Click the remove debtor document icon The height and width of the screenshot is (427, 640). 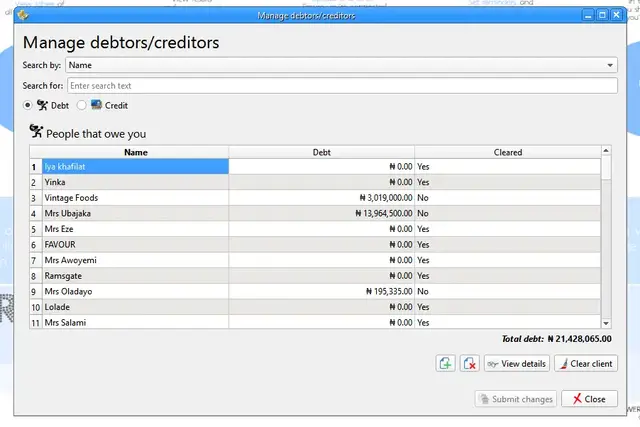[469, 363]
